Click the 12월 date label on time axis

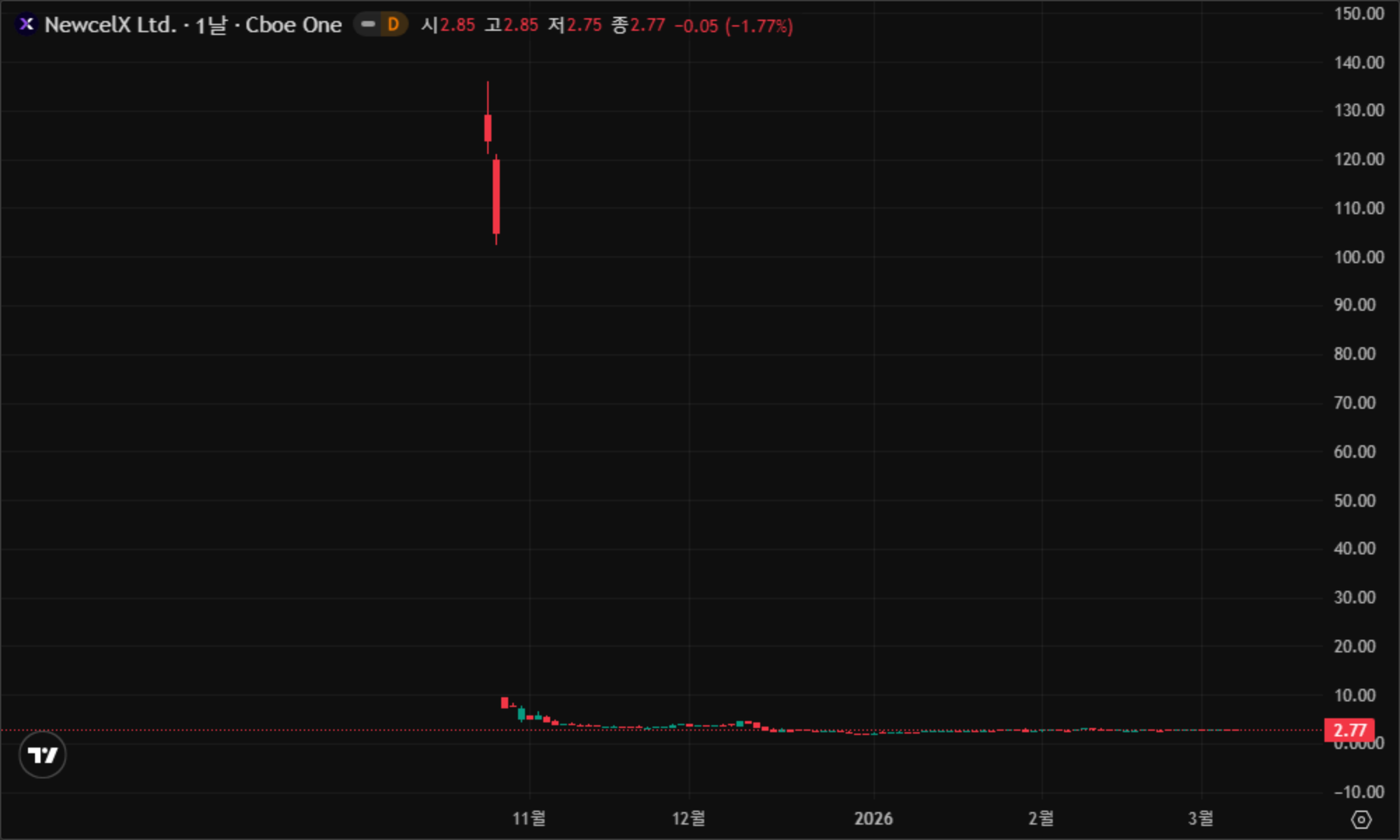click(x=689, y=818)
